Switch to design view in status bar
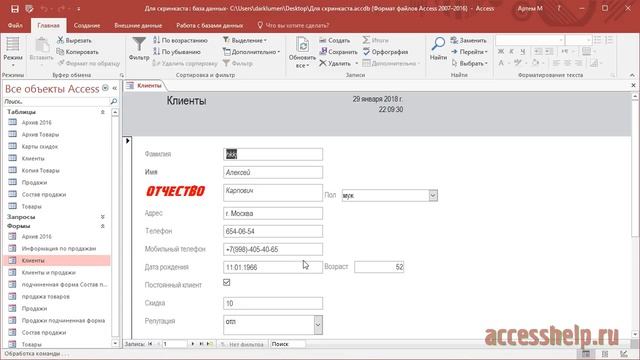The width and height of the screenshot is (640, 360). [x=624, y=354]
